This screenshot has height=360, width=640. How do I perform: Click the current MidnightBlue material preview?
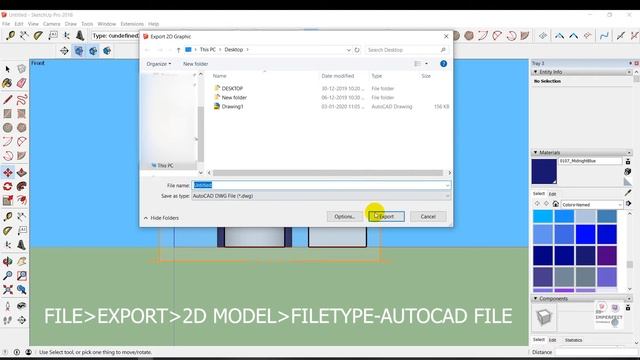pyautogui.click(x=544, y=171)
